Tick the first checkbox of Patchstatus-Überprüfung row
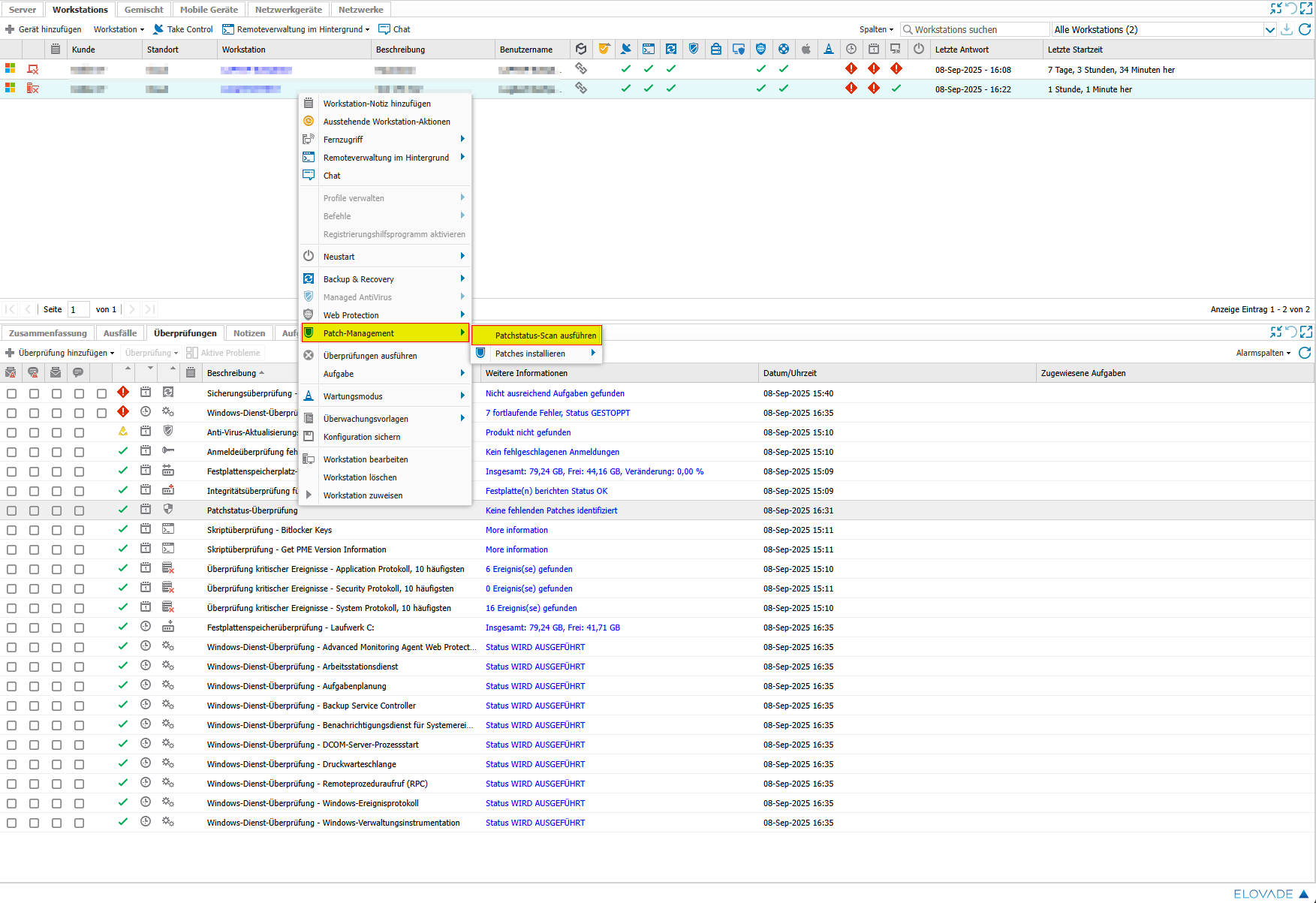This screenshot has height=903, width=1316. pos(11,510)
